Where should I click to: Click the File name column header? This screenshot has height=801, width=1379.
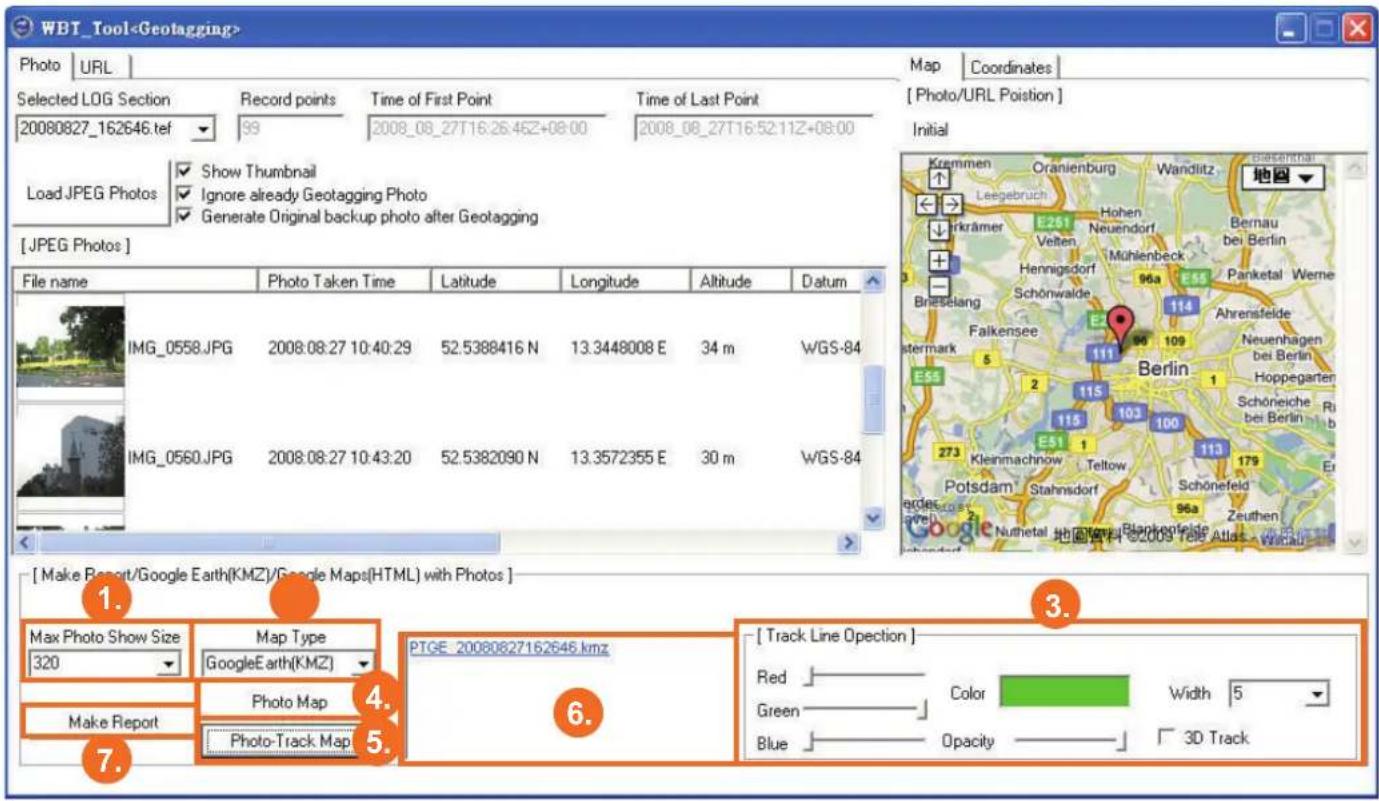pos(136,282)
